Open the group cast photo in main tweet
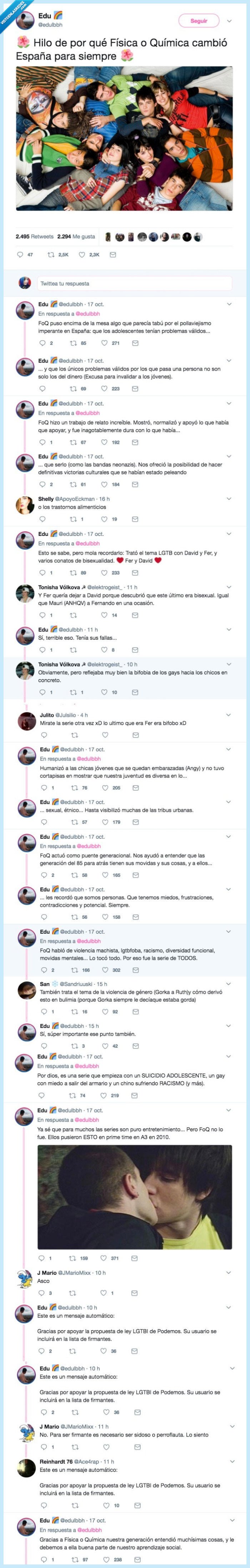The image size is (250, 1568). click(x=124, y=138)
